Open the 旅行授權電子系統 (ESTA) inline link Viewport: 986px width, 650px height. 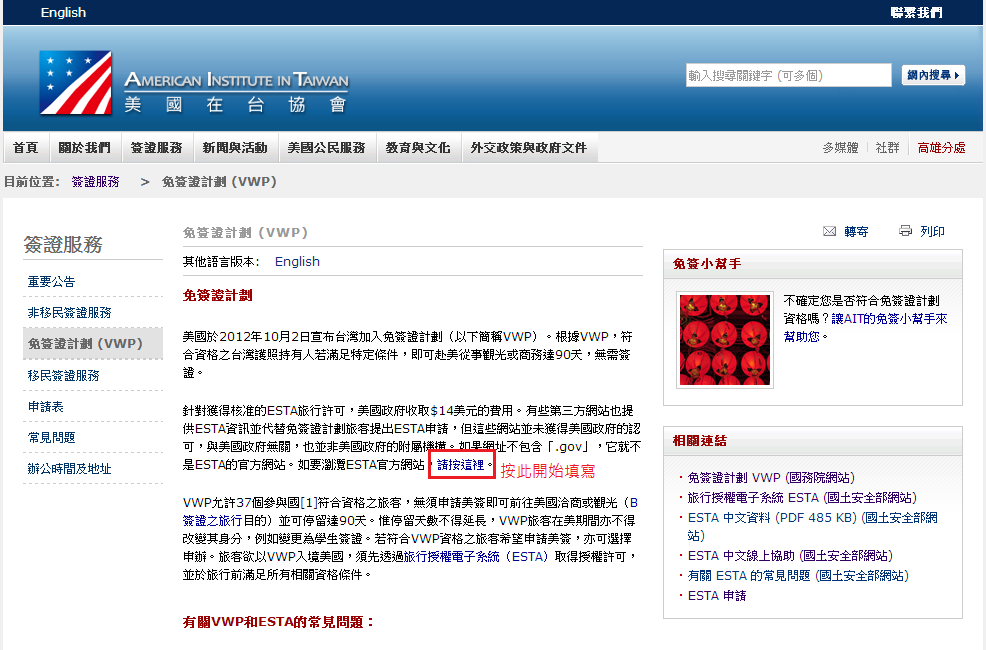476,556
